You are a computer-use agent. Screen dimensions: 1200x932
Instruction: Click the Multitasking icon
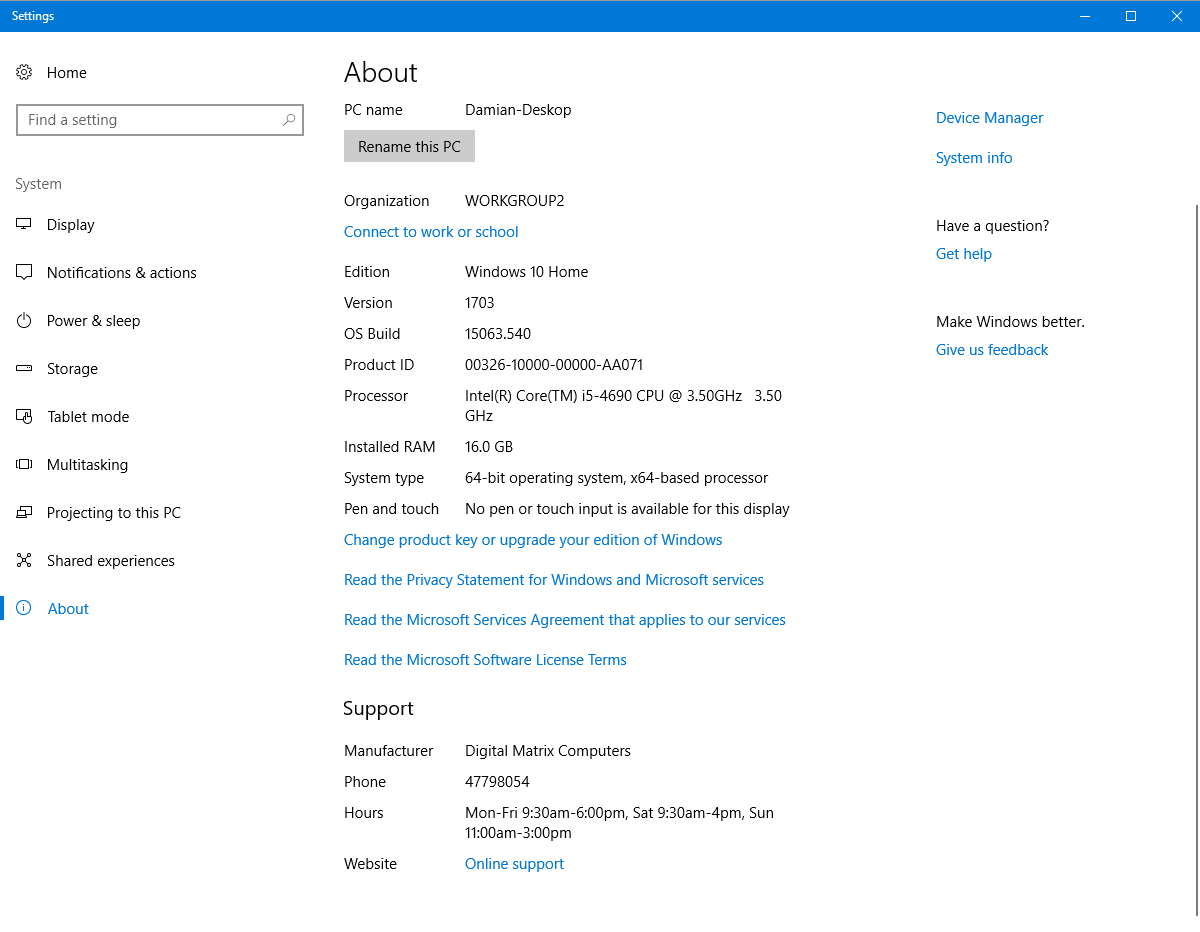(x=24, y=465)
